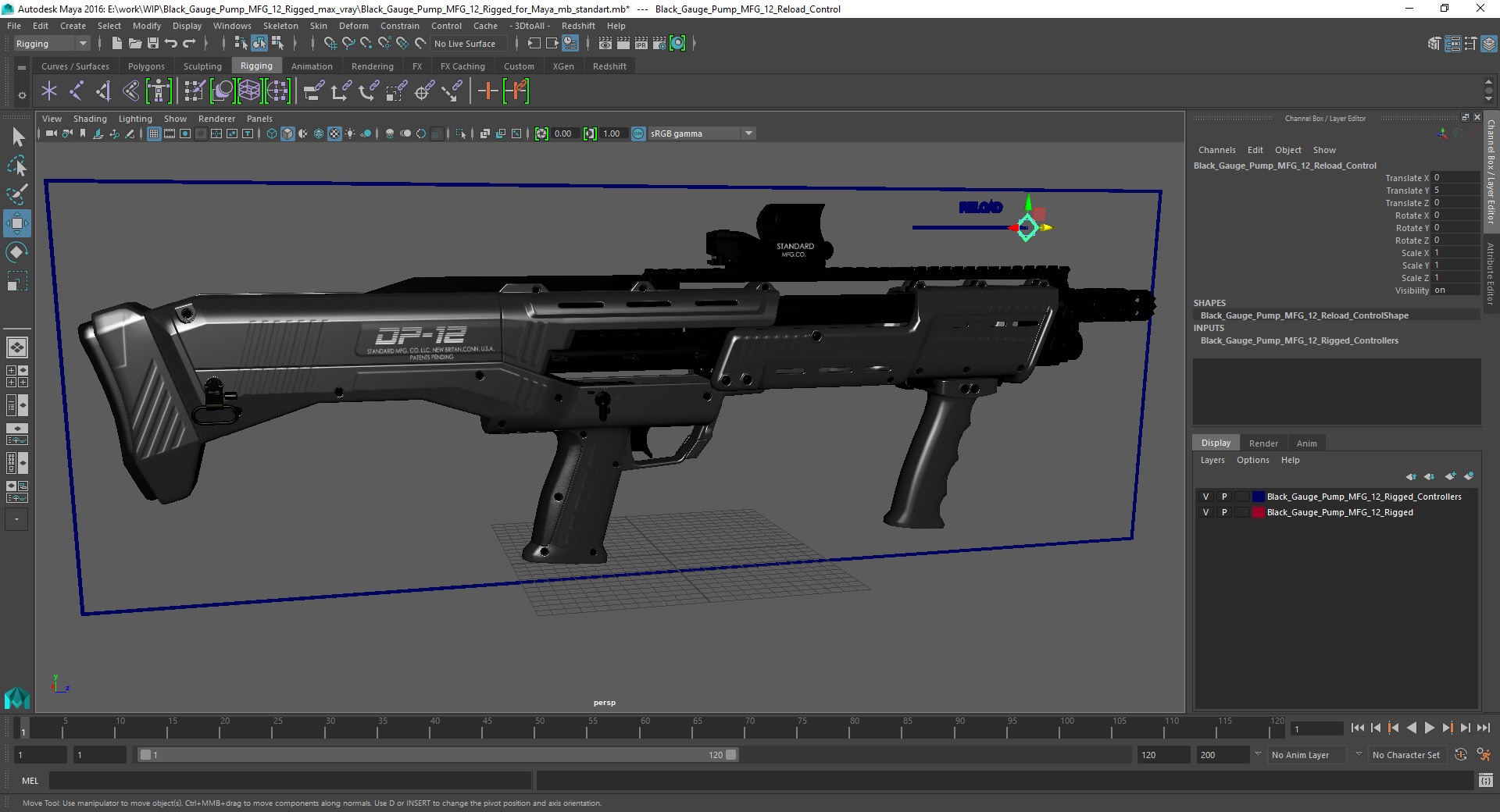This screenshot has width=1500, height=812.
Task: Toggle auto keyframe button
Action: click(1461, 755)
